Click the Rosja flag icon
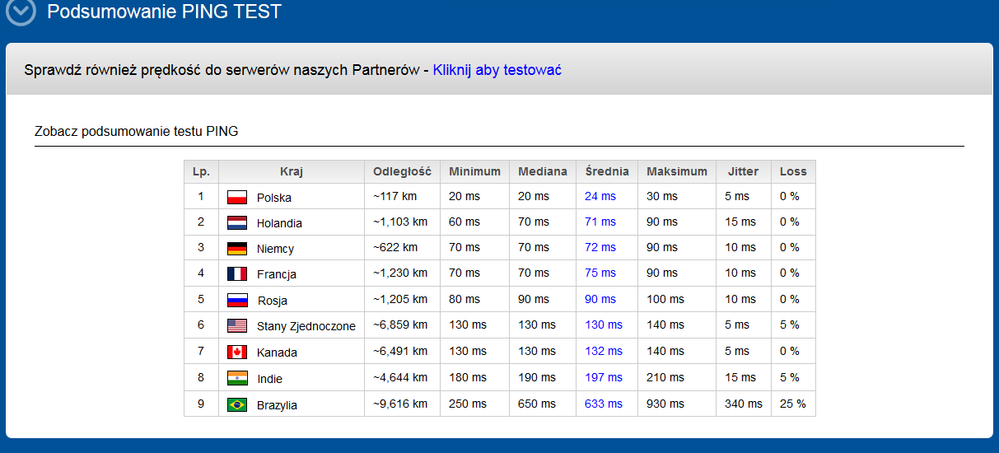Viewport: 999px width, 453px height. (237, 300)
